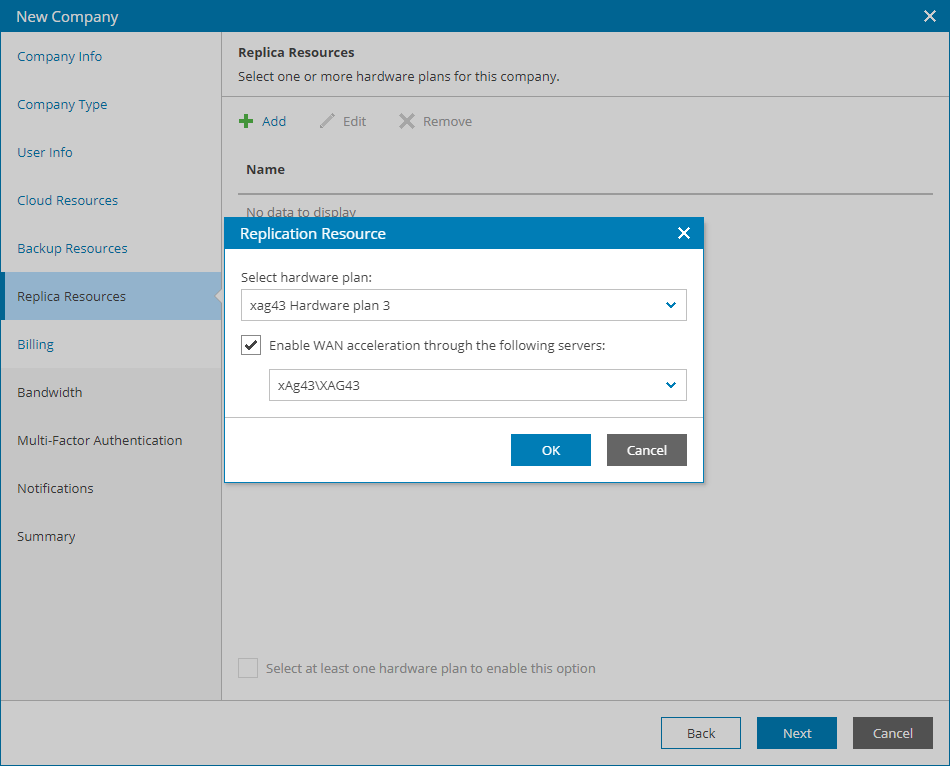
Task: Select Backup Resources step
Action: pyautogui.click(x=72, y=248)
